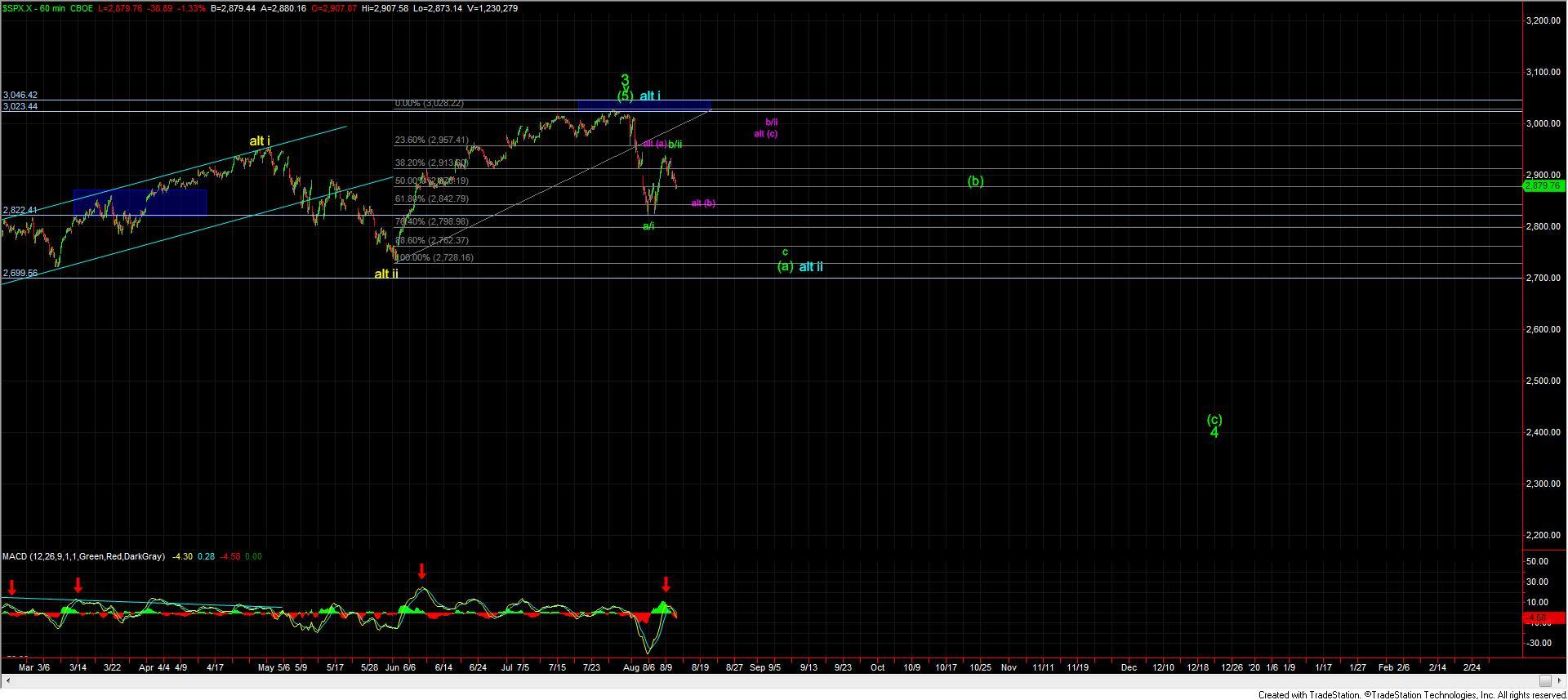The width and height of the screenshot is (1568, 700).
Task: Click the $SPX.X - 60 min symbol title
Action: click(33, 8)
